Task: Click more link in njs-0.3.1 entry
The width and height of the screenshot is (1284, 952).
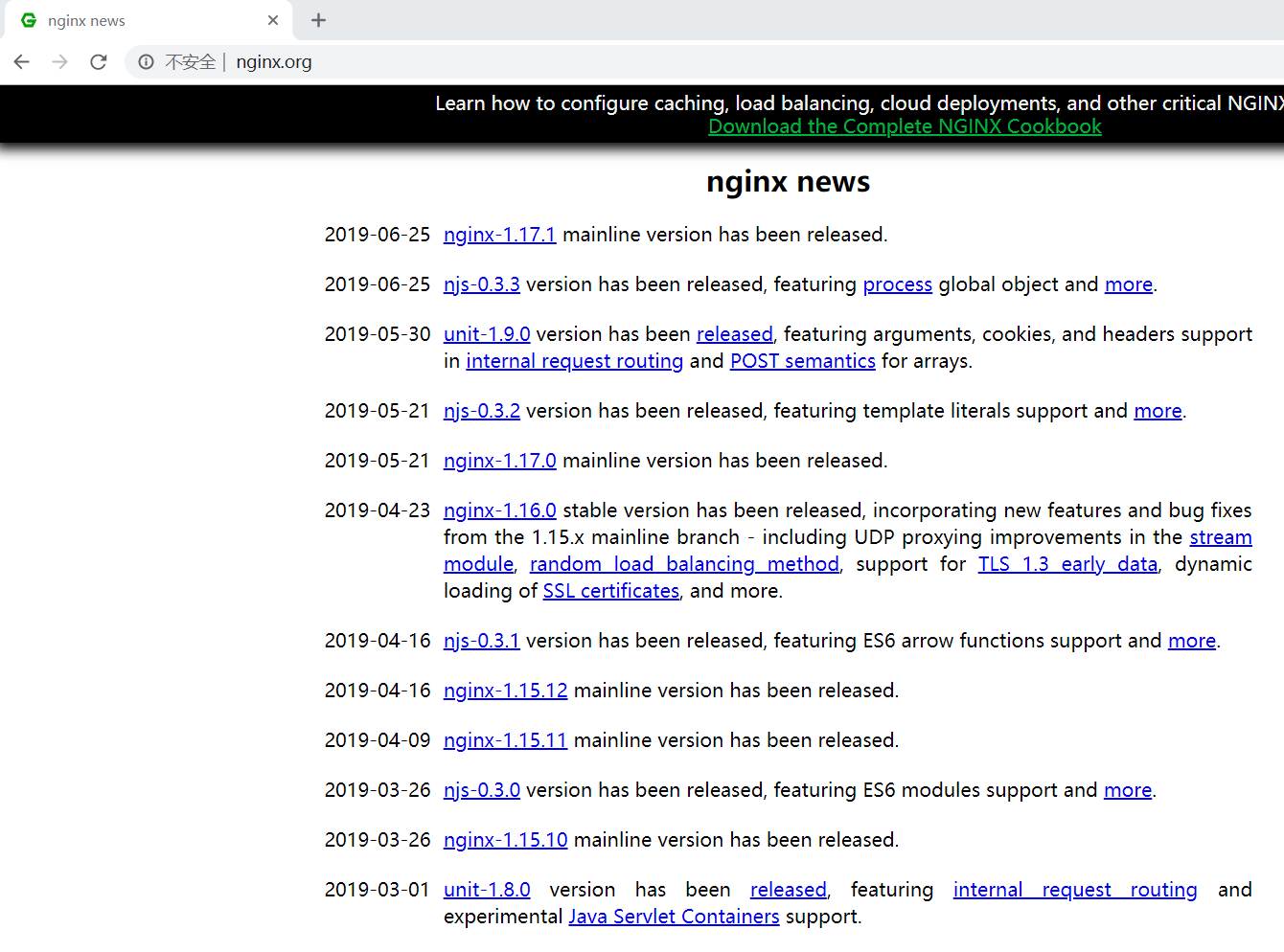Action: pyautogui.click(x=1192, y=641)
